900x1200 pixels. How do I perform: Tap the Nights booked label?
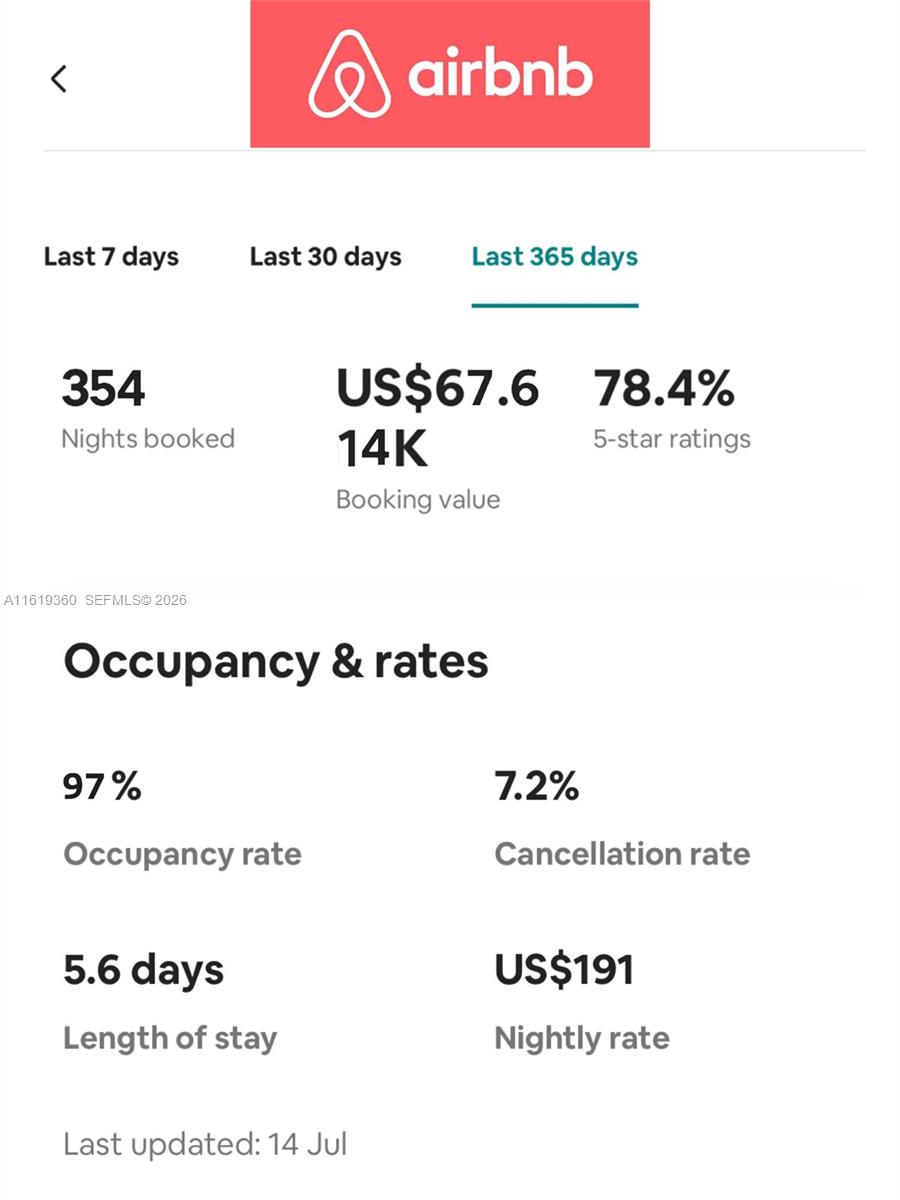(x=148, y=439)
